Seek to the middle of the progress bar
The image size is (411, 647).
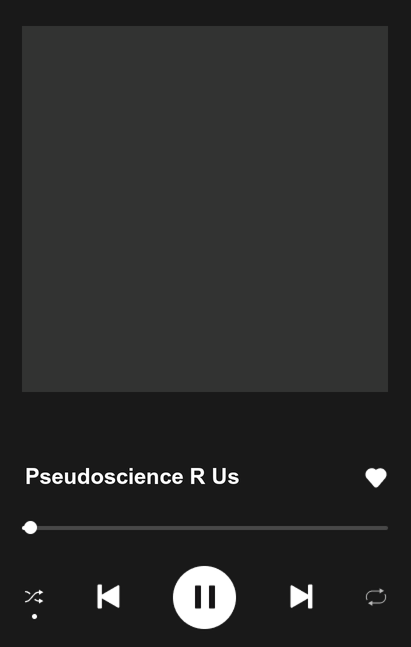(x=205, y=528)
